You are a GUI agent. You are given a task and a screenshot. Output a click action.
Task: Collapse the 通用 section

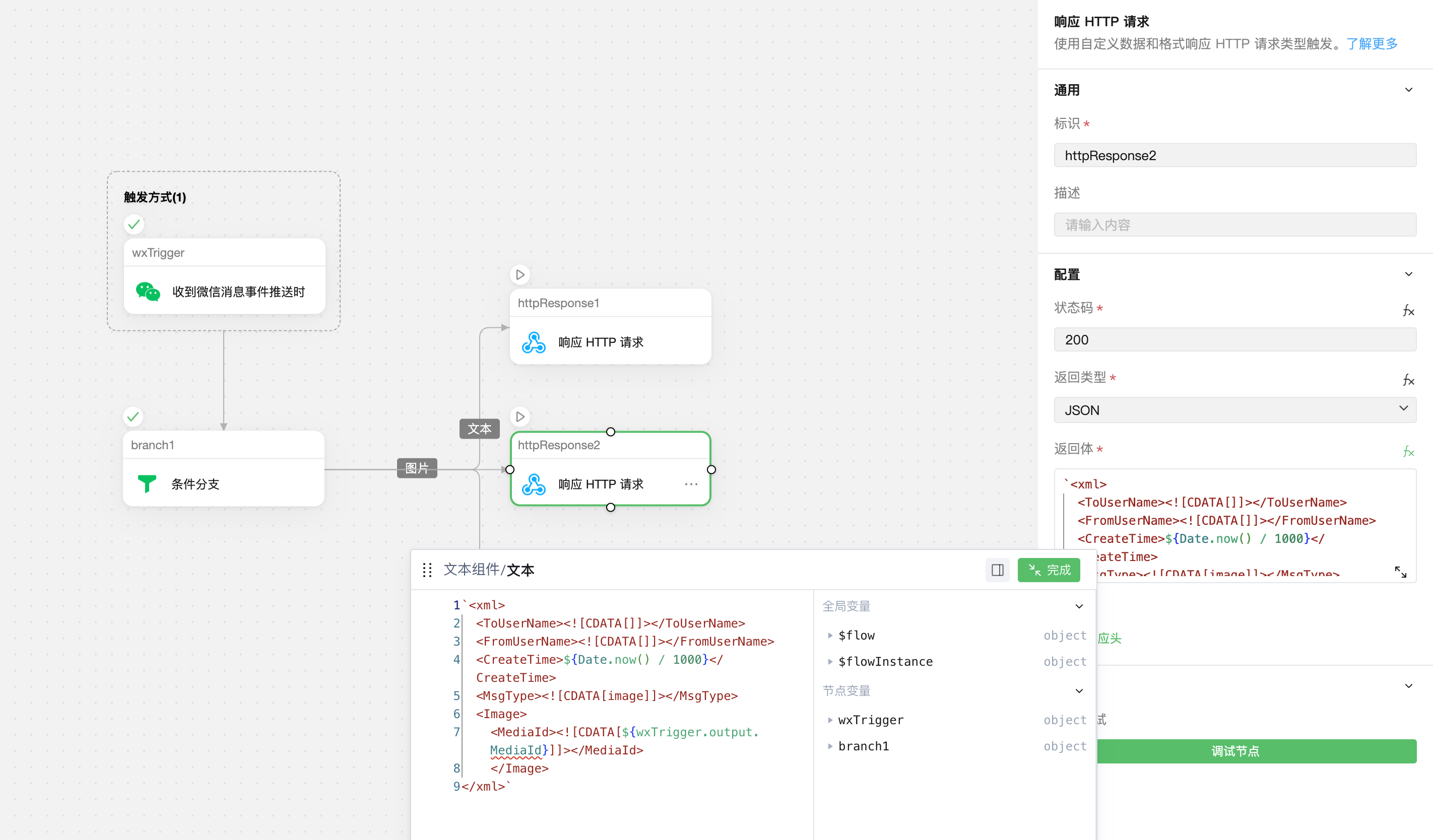pos(1408,90)
